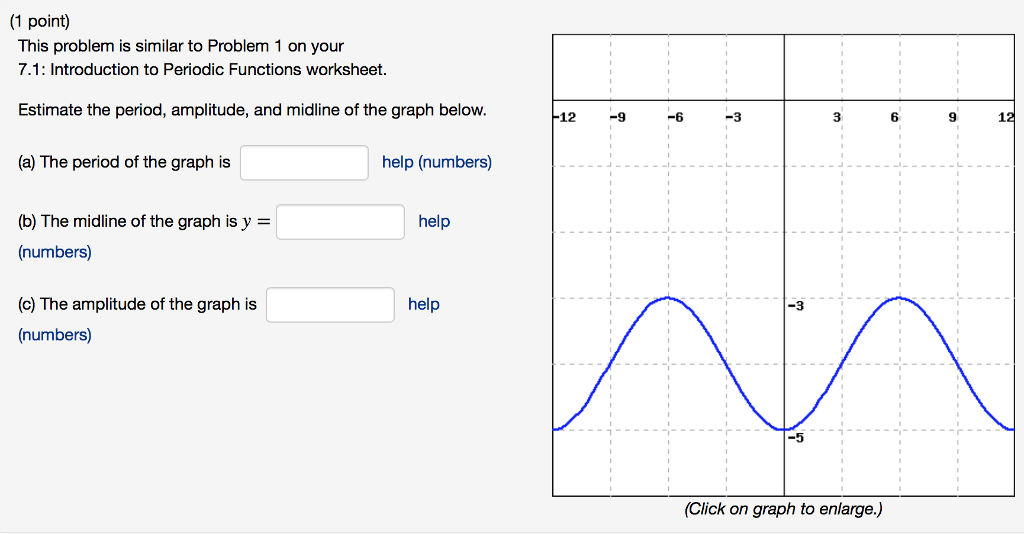1024x534 pixels.
Task: Click the positive 9 x-axis label
Action: click(x=954, y=118)
